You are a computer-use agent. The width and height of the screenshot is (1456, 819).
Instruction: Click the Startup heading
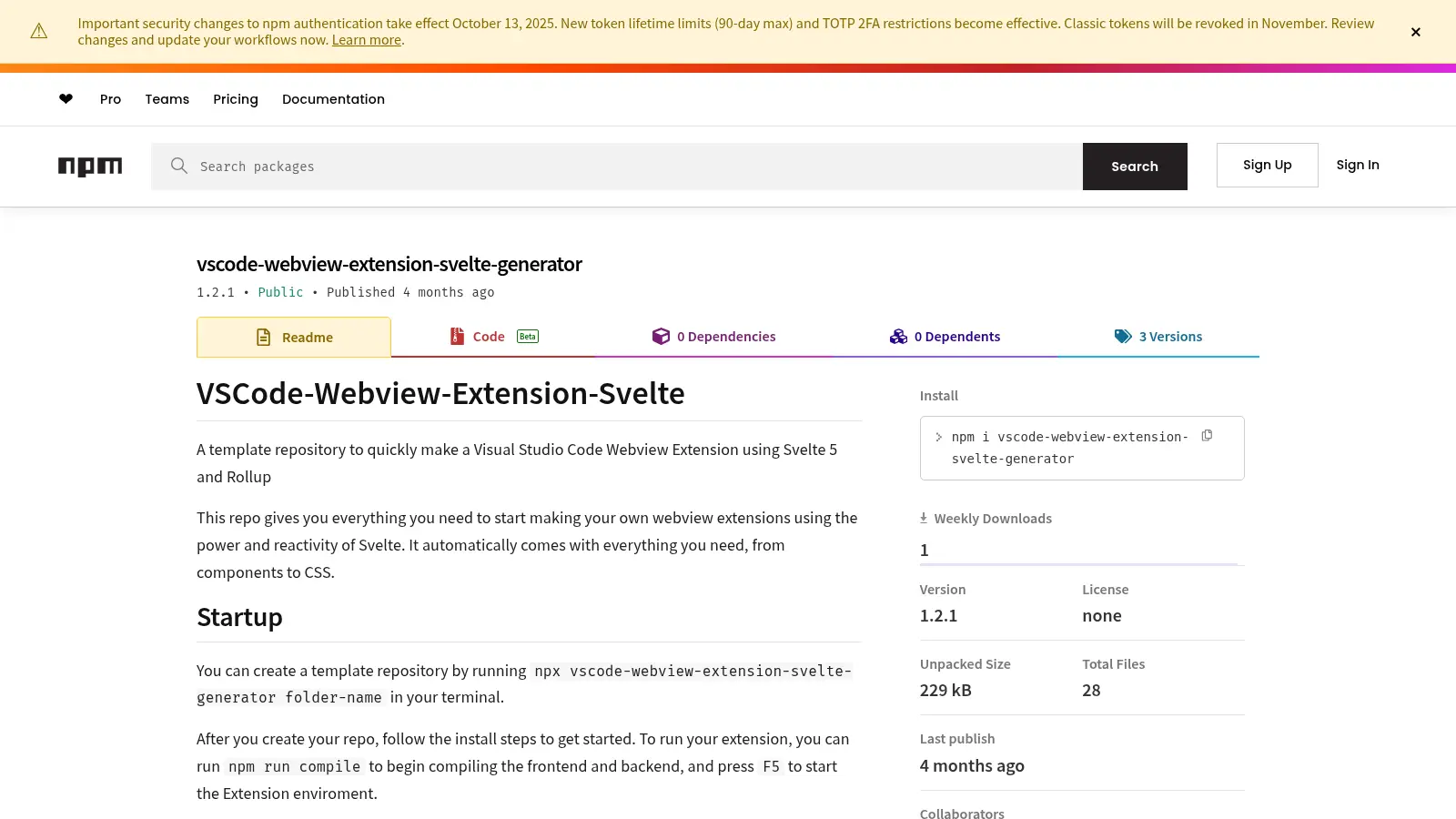point(239,617)
